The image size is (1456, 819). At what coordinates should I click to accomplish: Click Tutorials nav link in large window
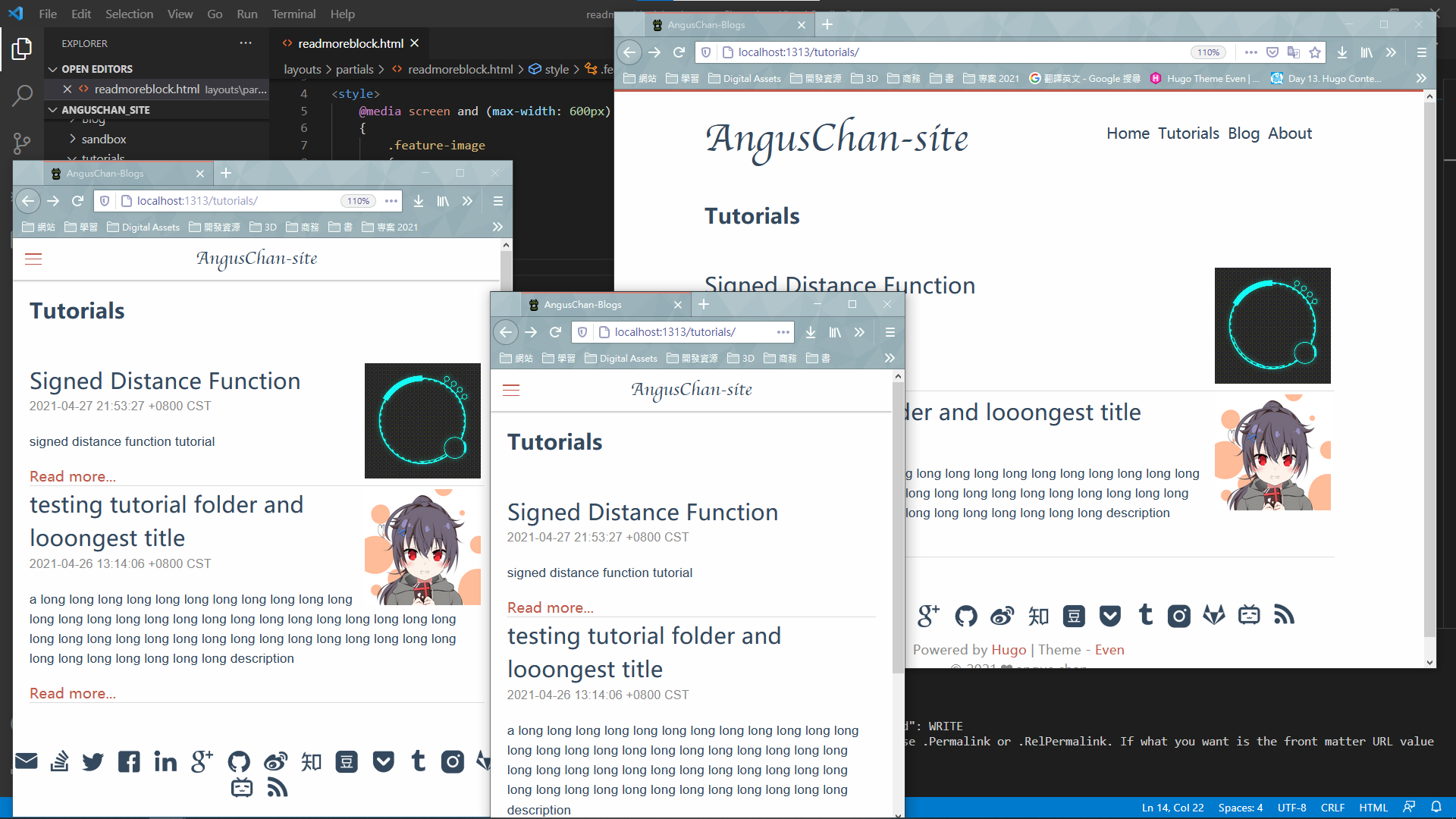tap(1188, 133)
